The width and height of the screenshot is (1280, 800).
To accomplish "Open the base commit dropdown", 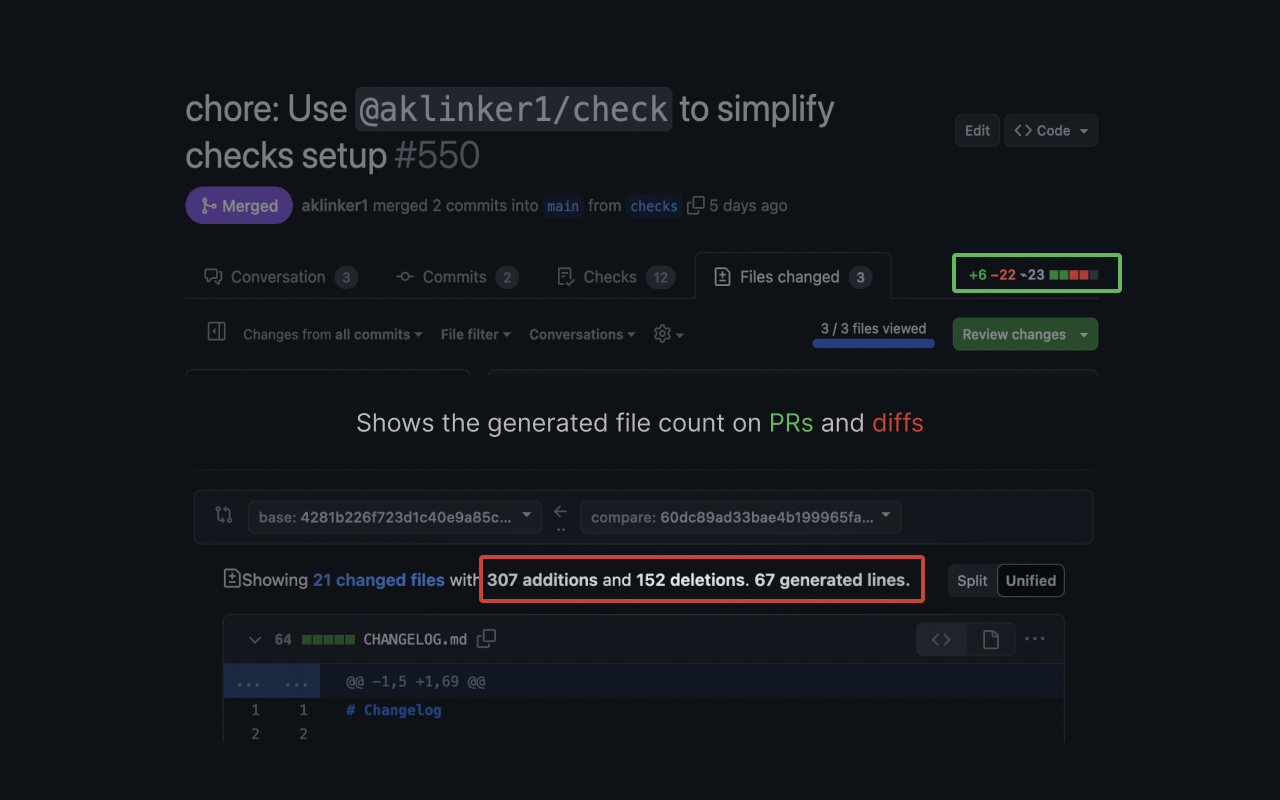I will (x=395, y=517).
